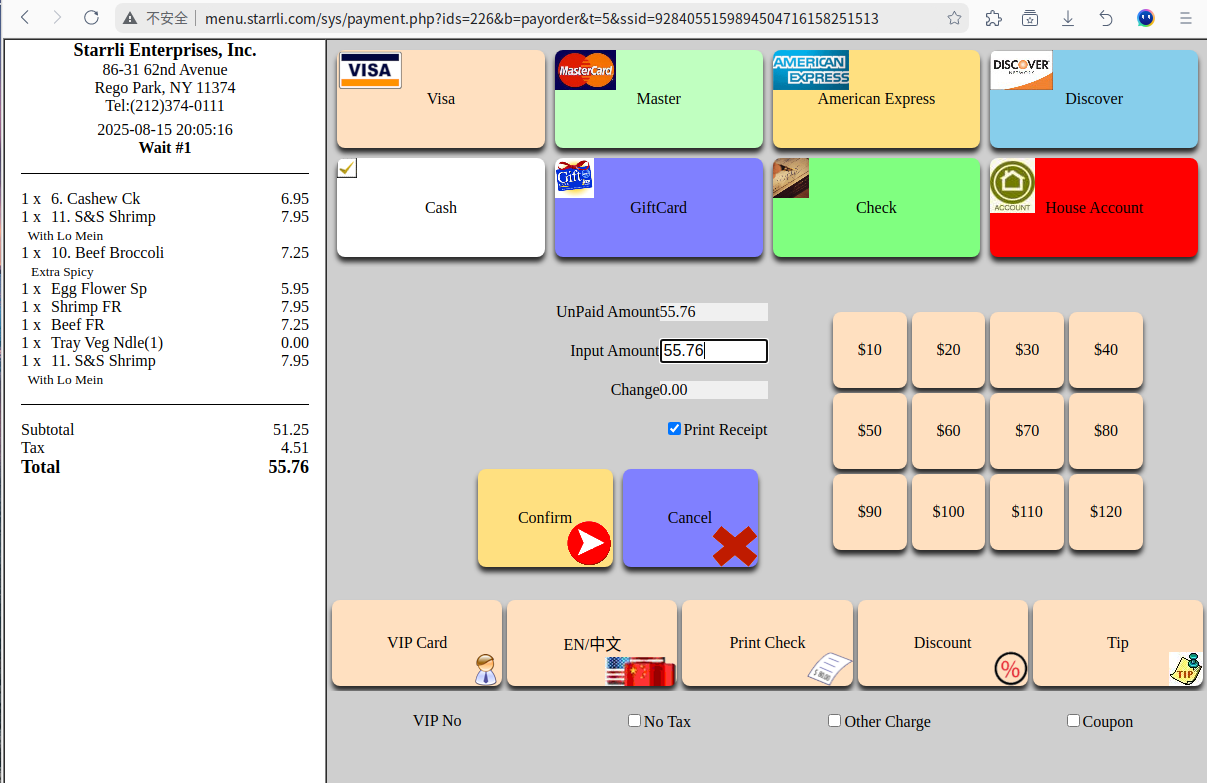Image resolution: width=1207 pixels, height=783 pixels.
Task: Open the Tip entry button
Action: (1117, 643)
